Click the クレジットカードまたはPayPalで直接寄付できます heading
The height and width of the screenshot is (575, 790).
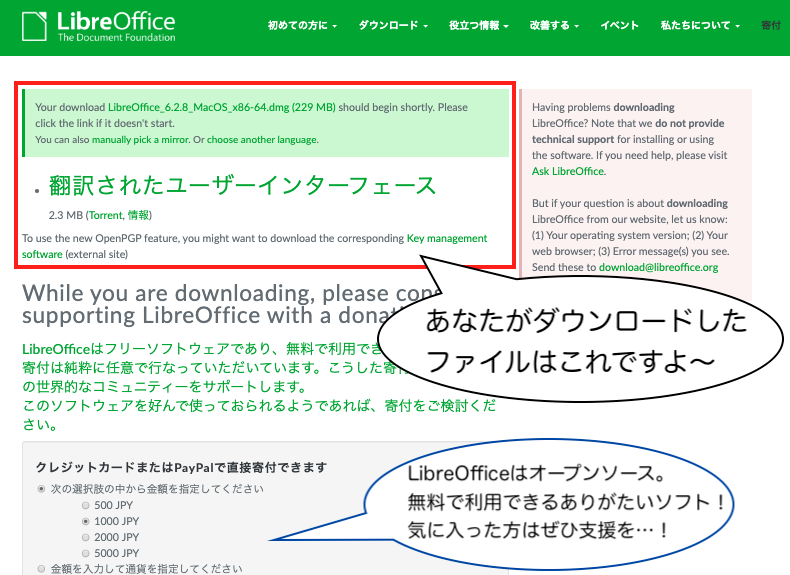(x=181, y=468)
